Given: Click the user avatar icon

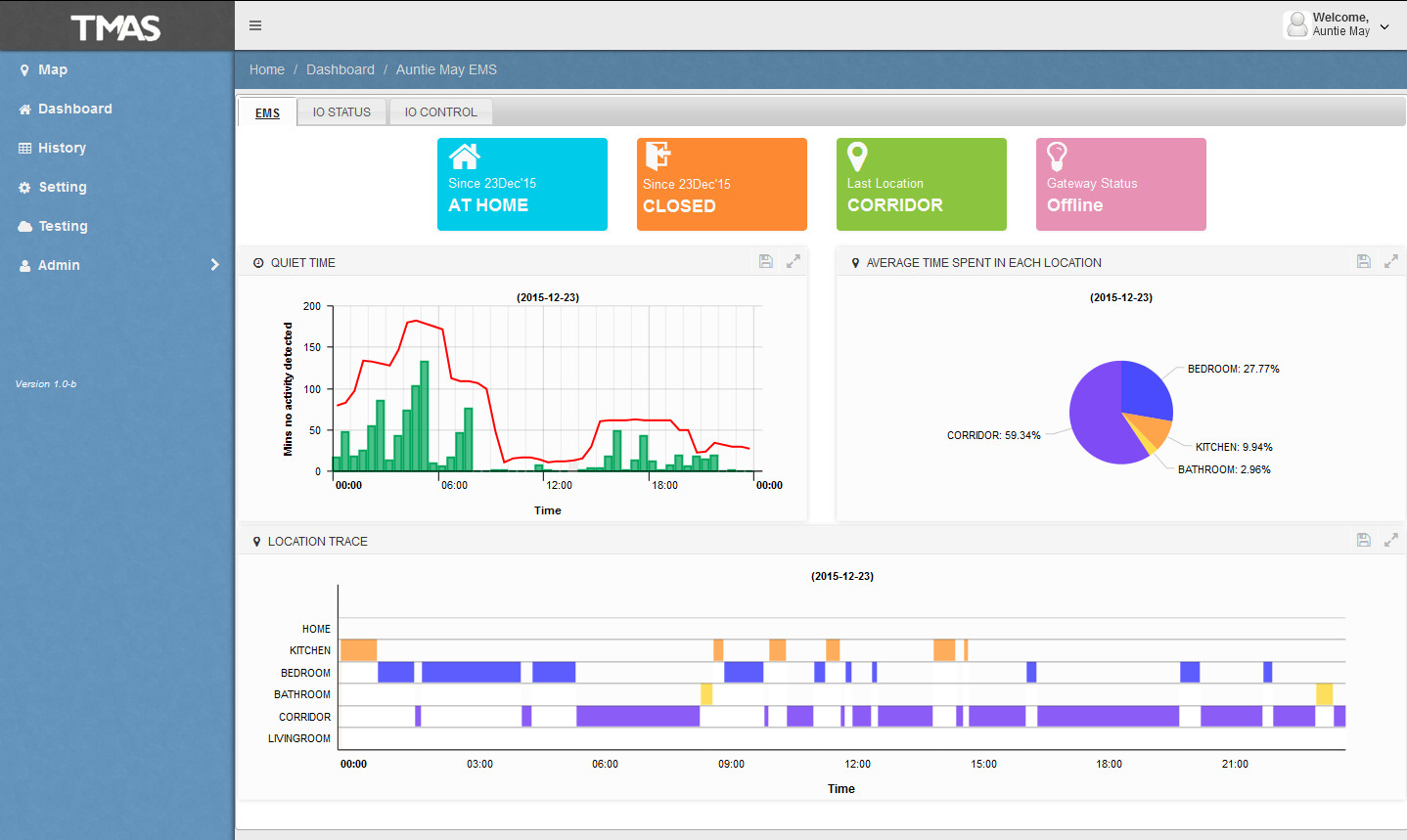Looking at the screenshot, I should coord(1297,24).
